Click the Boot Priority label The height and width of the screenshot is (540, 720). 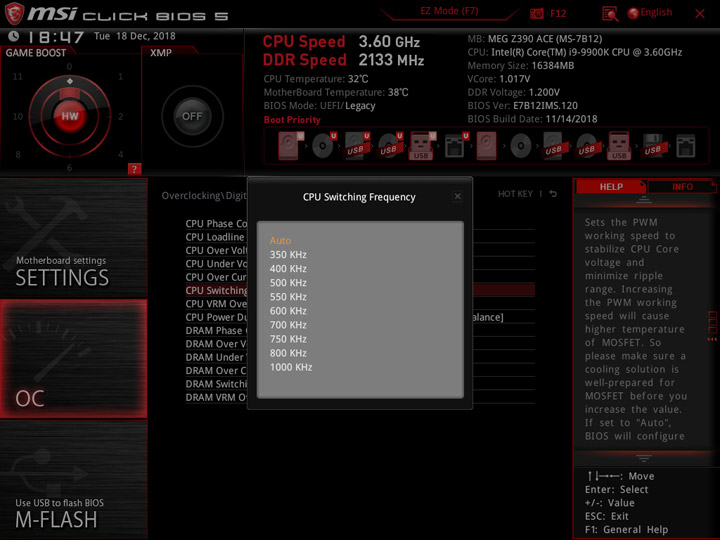click(292, 119)
